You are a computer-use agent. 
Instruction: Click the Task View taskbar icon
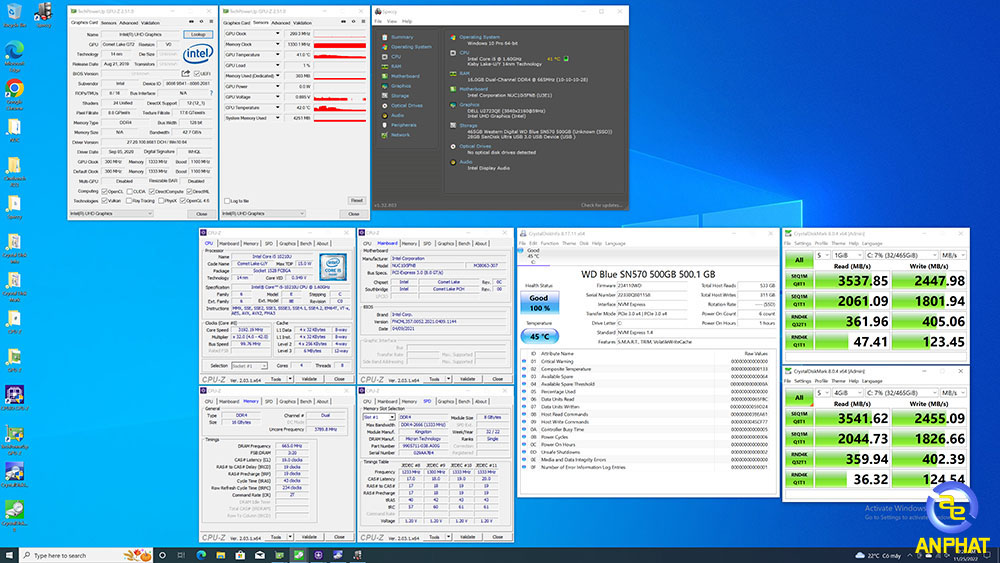coord(181,555)
